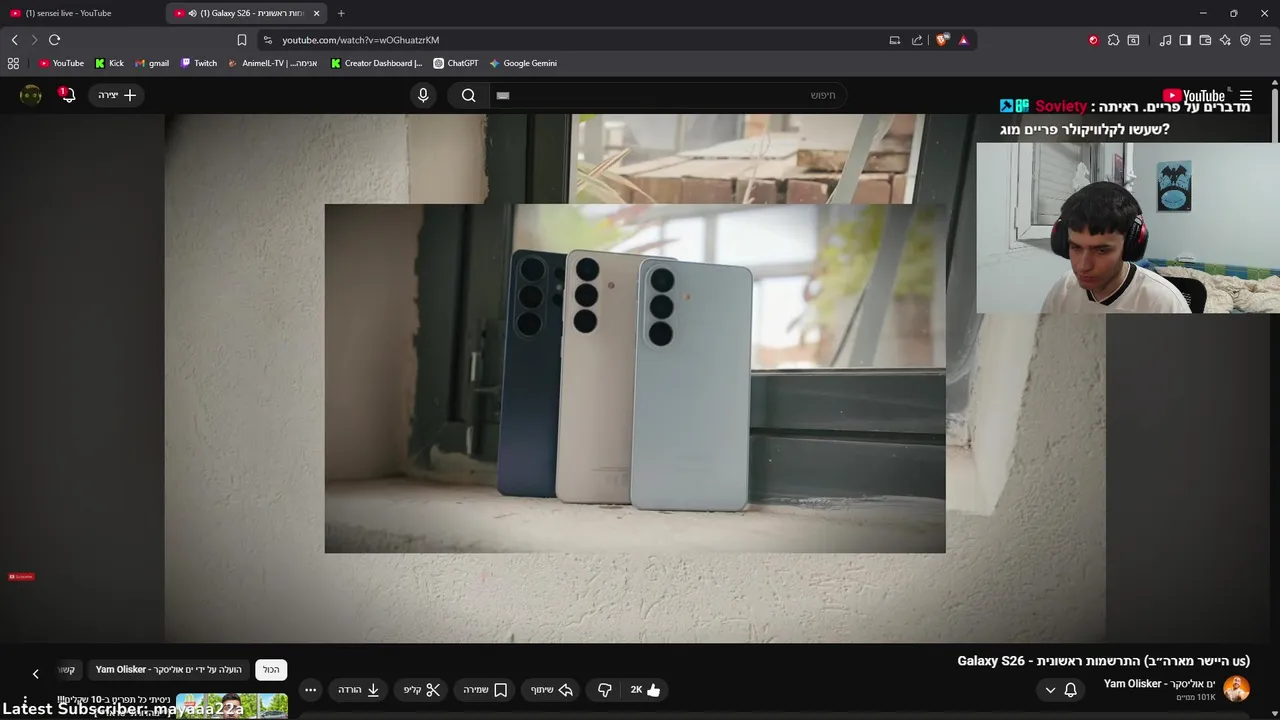Select the 'הכול' filter chip
1280x720 pixels.
click(271, 670)
